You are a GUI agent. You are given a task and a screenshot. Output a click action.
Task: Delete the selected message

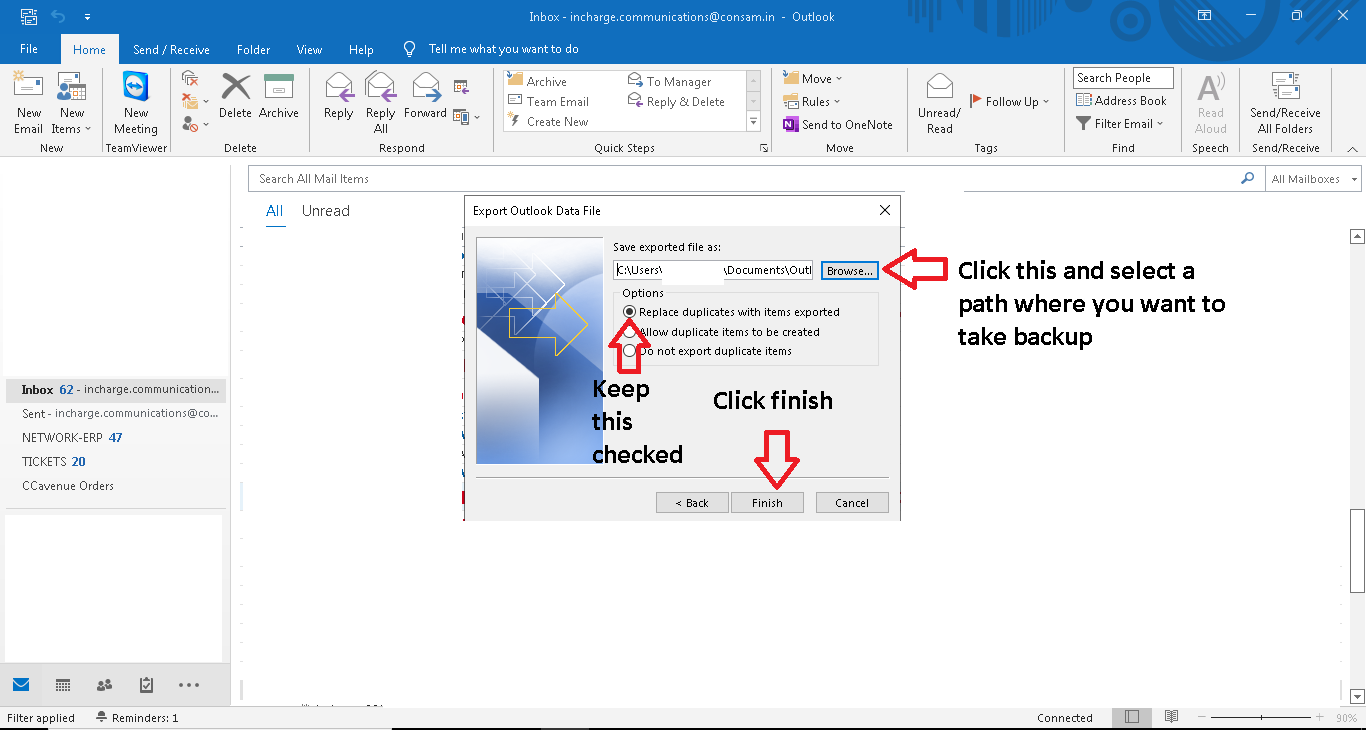236,97
